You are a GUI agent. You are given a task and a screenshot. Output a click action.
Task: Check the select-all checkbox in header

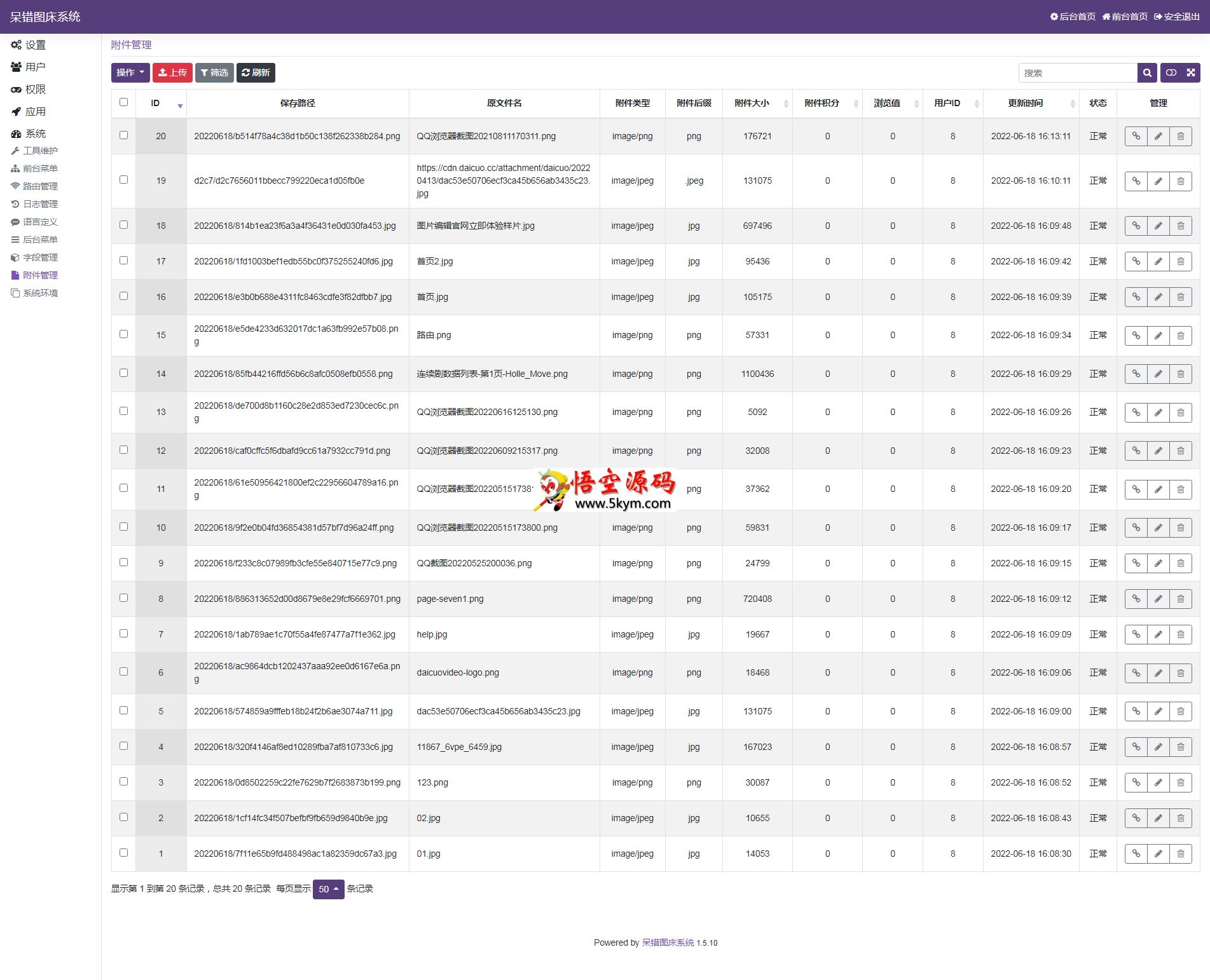(123, 102)
